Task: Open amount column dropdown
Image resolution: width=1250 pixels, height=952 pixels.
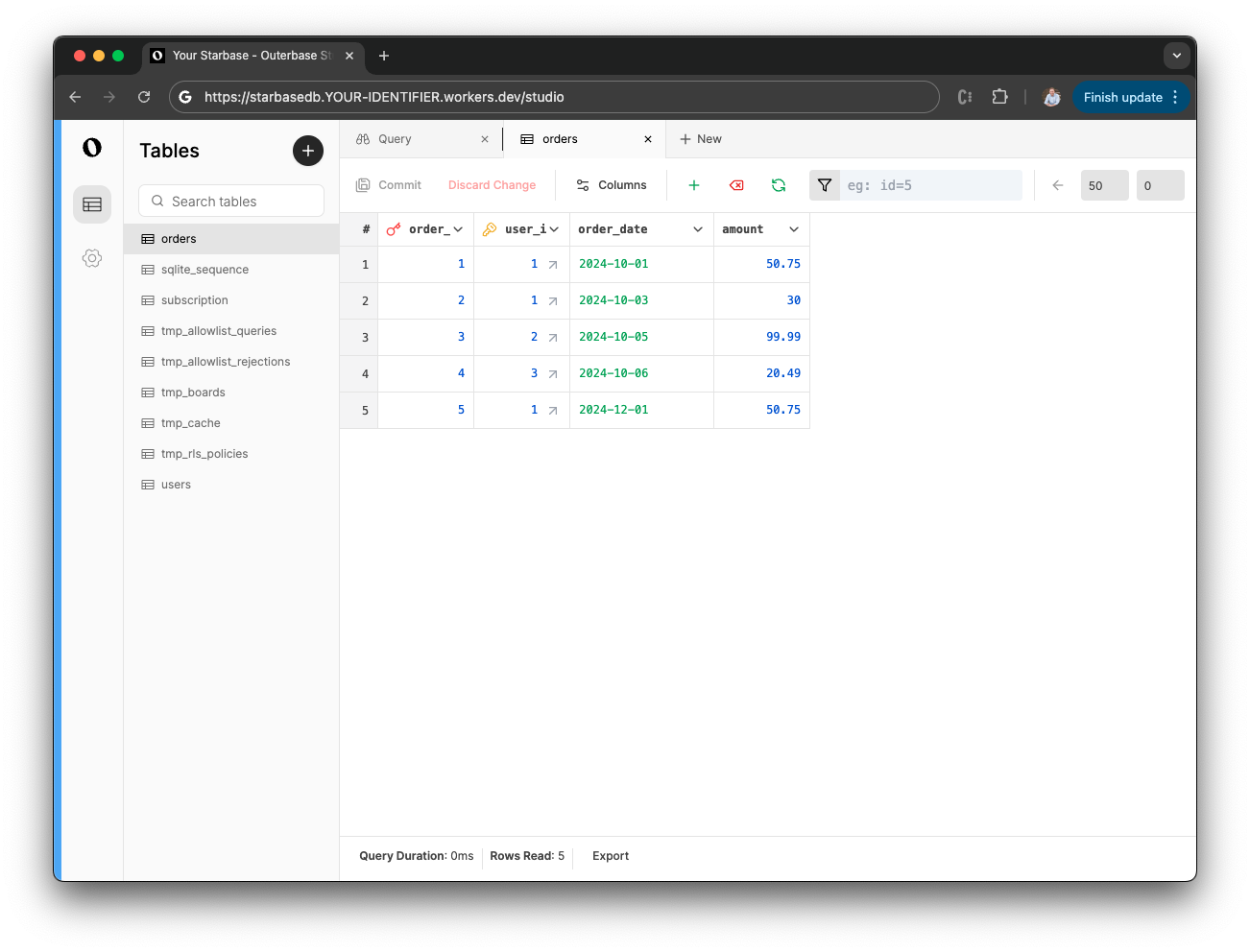Action: pyautogui.click(x=794, y=229)
